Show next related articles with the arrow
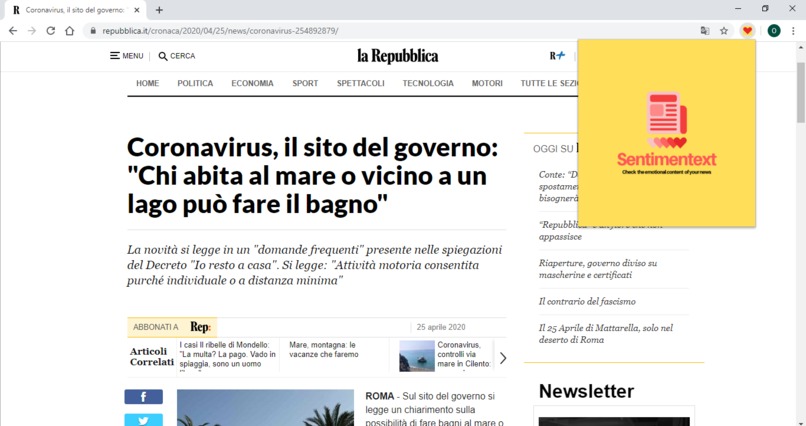806x426 pixels. (x=503, y=358)
